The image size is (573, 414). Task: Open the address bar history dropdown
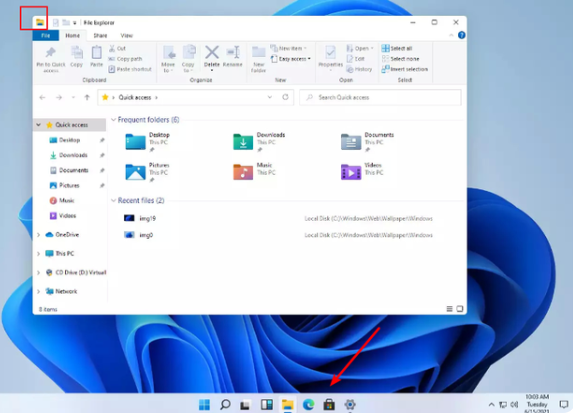pyautogui.click(x=270, y=97)
